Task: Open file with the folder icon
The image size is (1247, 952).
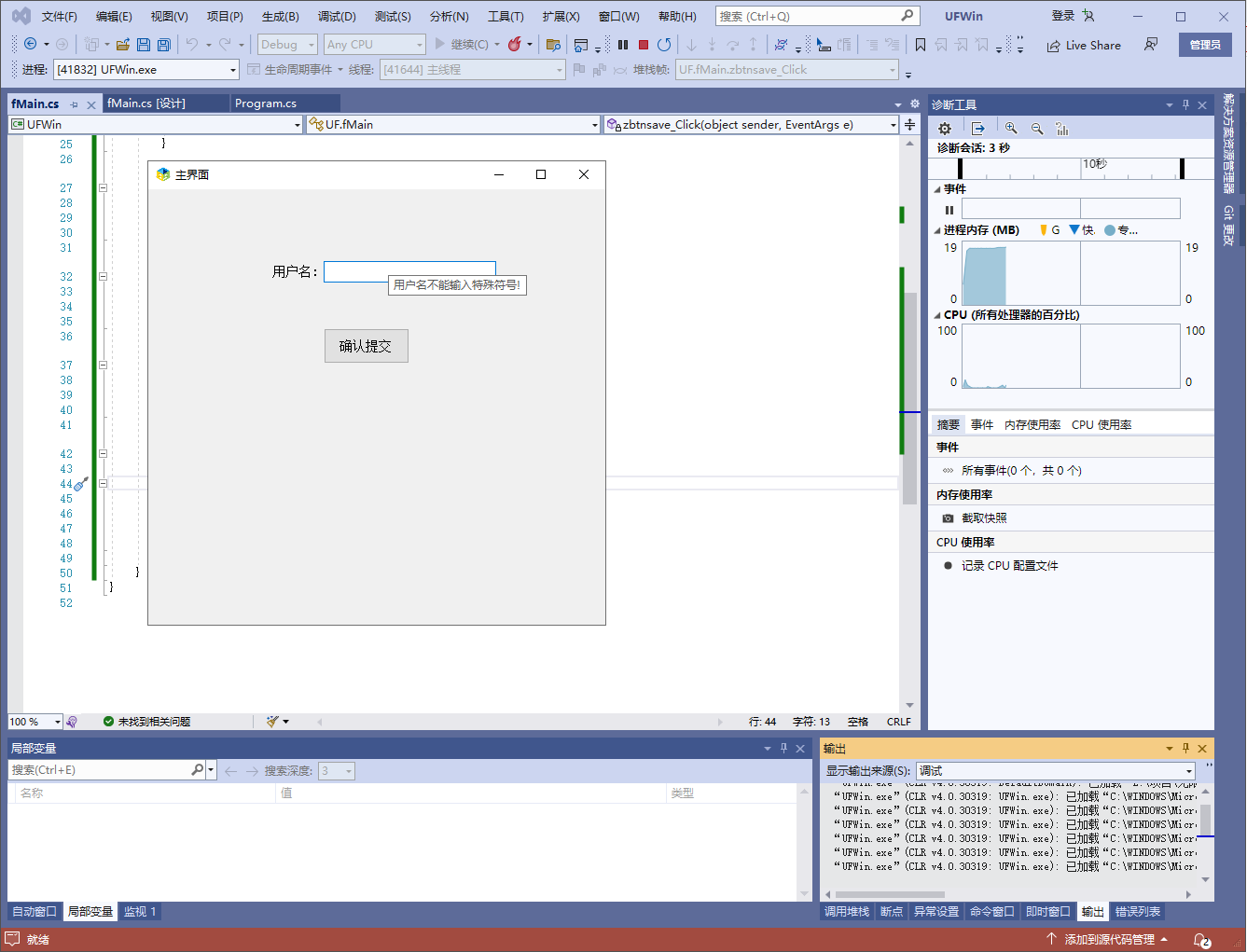Action: pyautogui.click(x=123, y=44)
